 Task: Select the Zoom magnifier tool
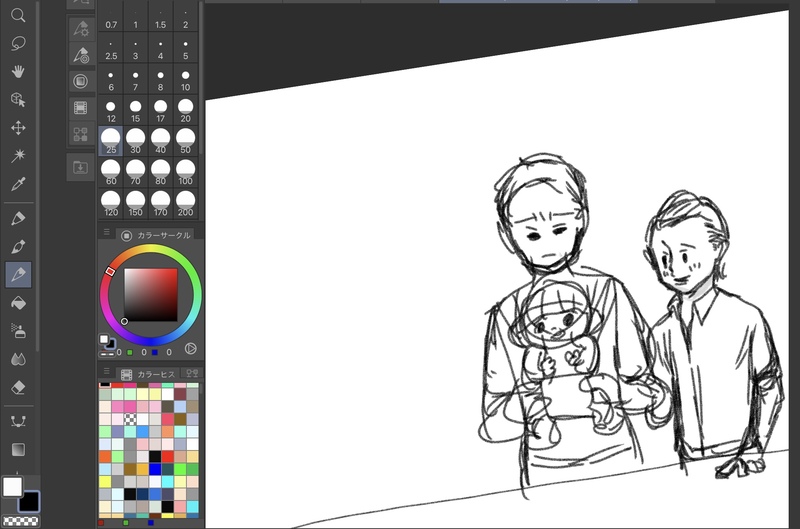point(18,15)
